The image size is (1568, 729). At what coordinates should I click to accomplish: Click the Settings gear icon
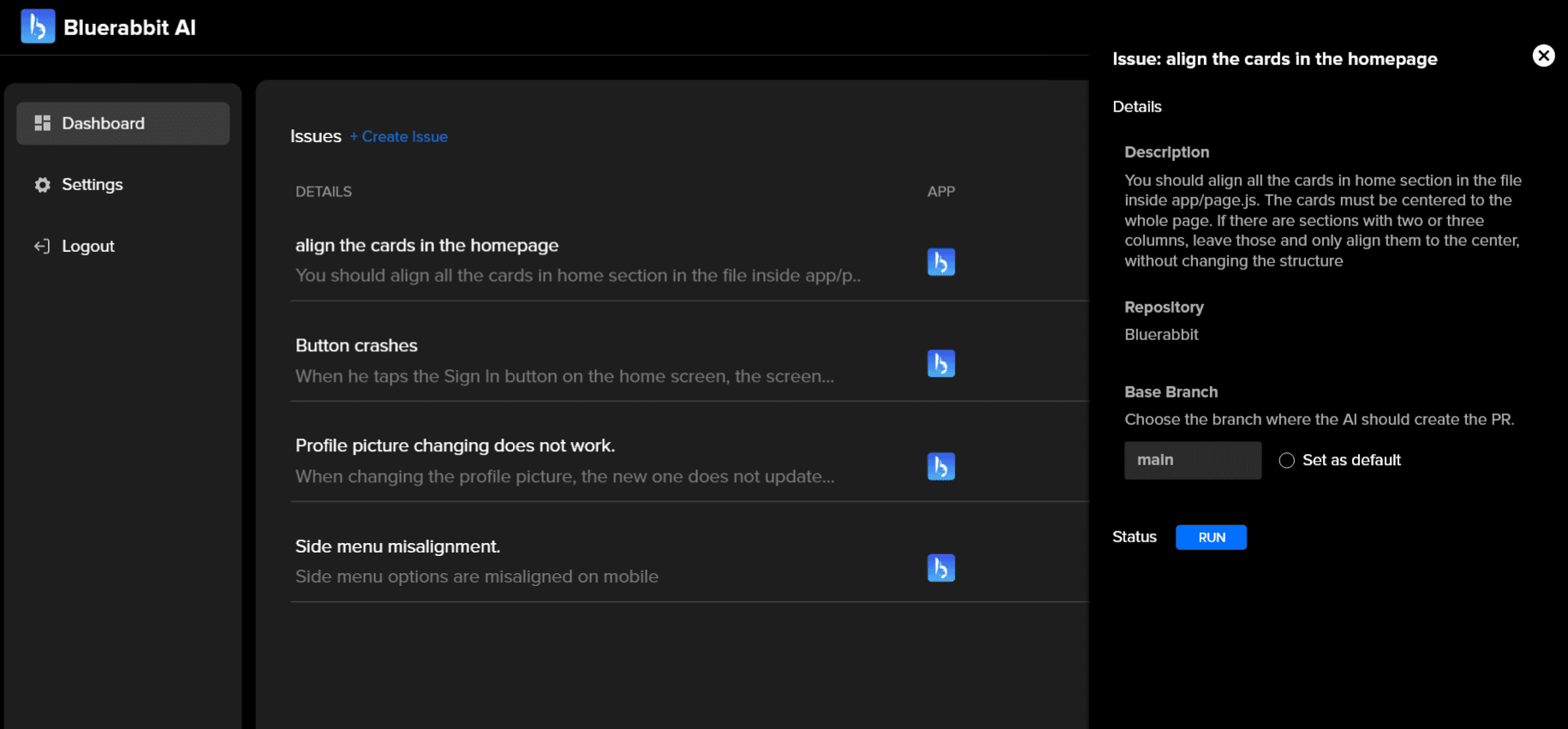point(42,185)
